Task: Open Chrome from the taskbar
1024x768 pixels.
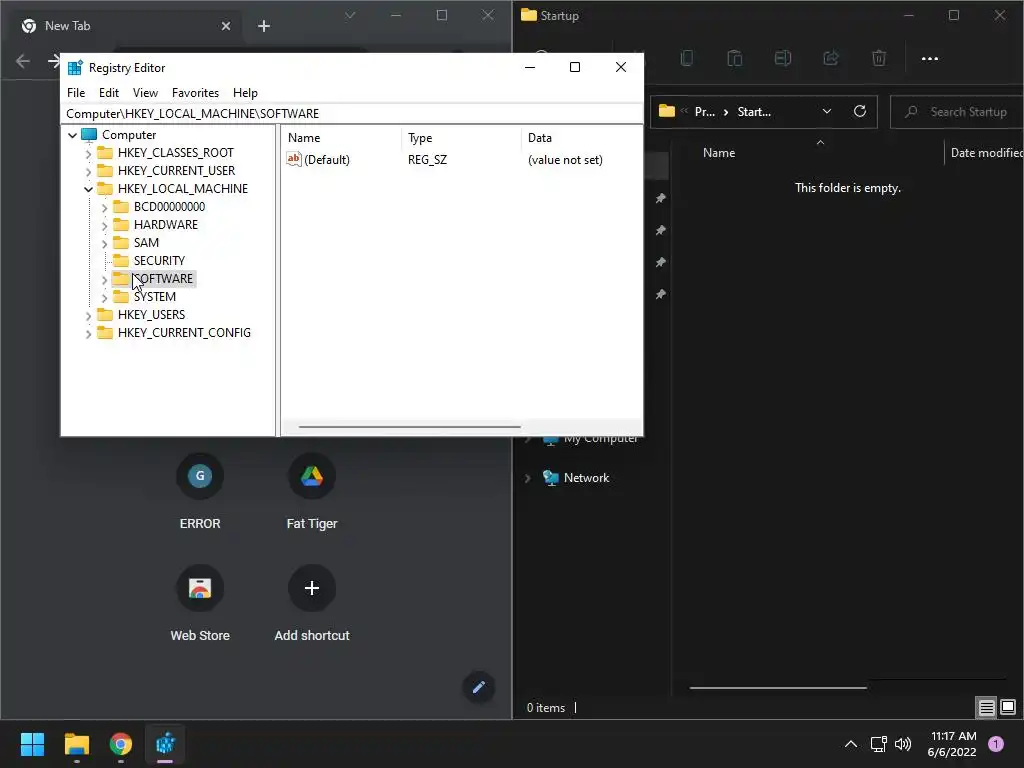Action: [x=120, y=744]
